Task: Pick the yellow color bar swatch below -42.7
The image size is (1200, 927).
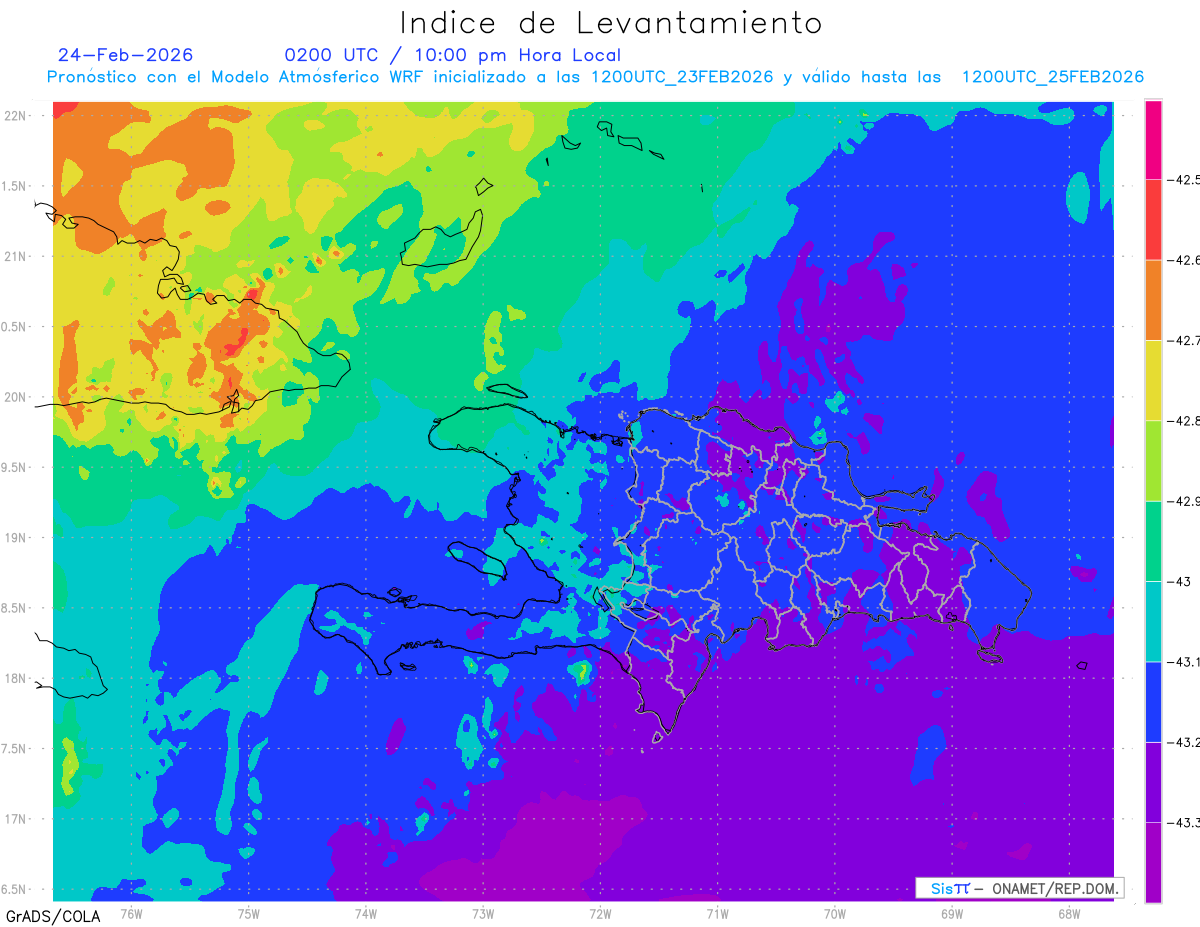Action: pyautogui.click(x=1153, y=381)
